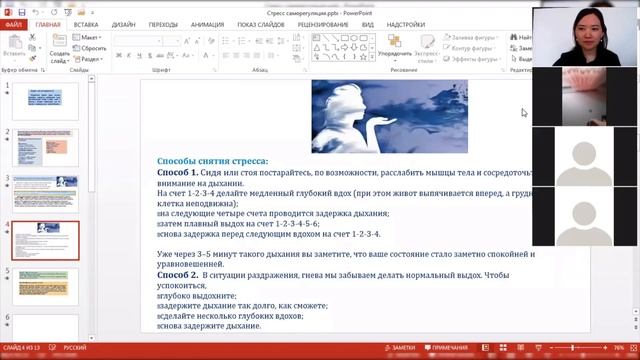Open Заливка фигуры shape fill
This screenshot has height=360, width=640.
click(x=471, y=38)
